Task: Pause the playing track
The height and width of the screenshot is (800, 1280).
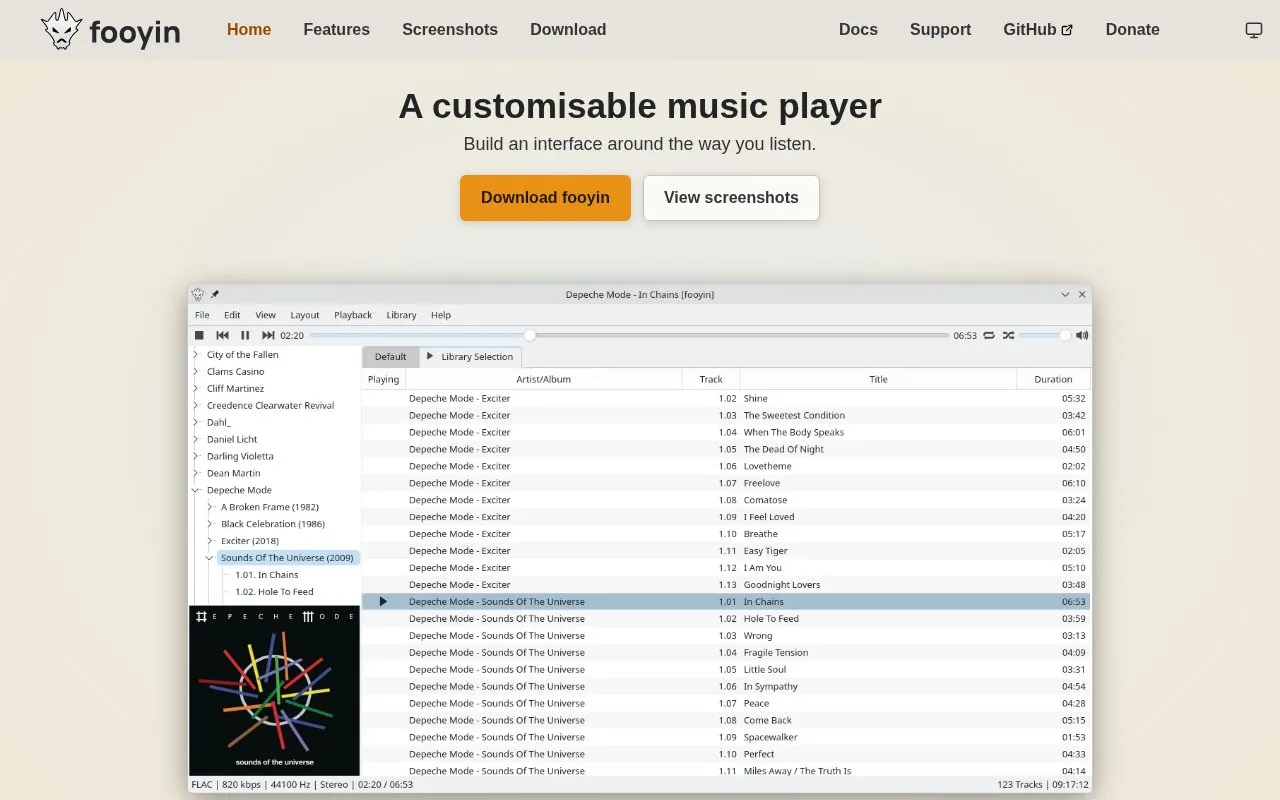Action: click(245, 336)
